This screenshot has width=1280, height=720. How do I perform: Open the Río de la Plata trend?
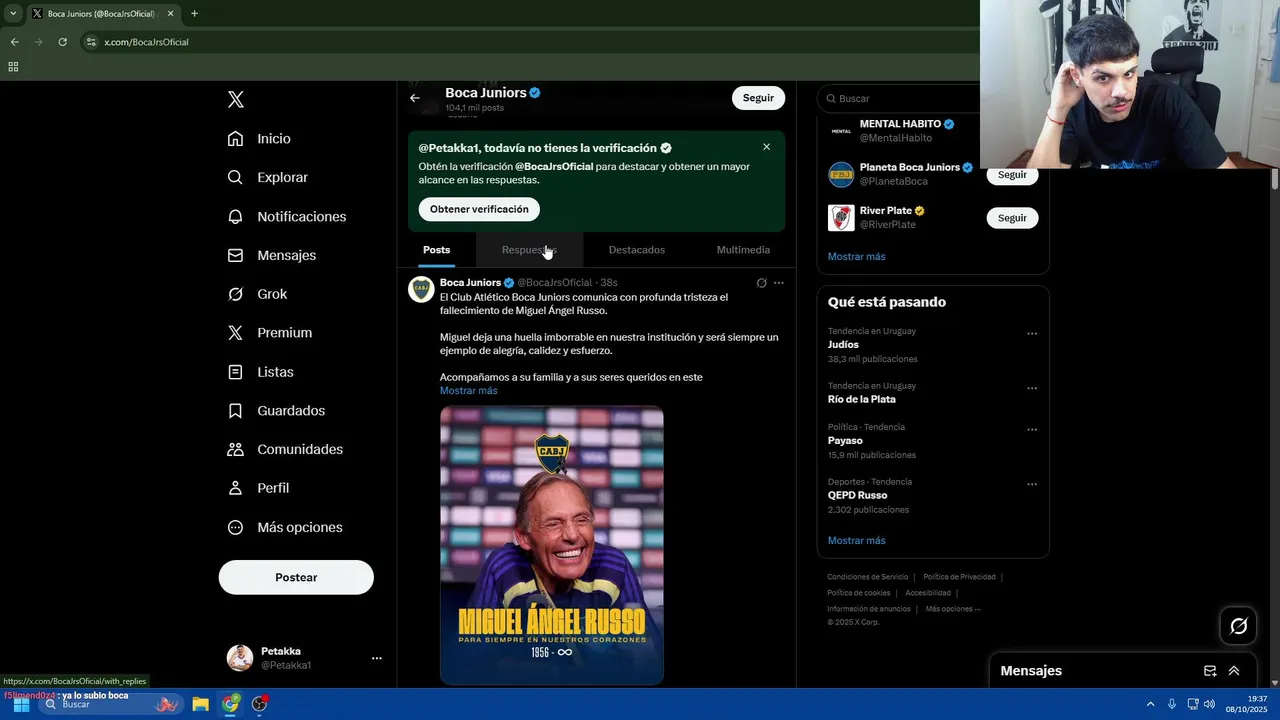(862, 399)
